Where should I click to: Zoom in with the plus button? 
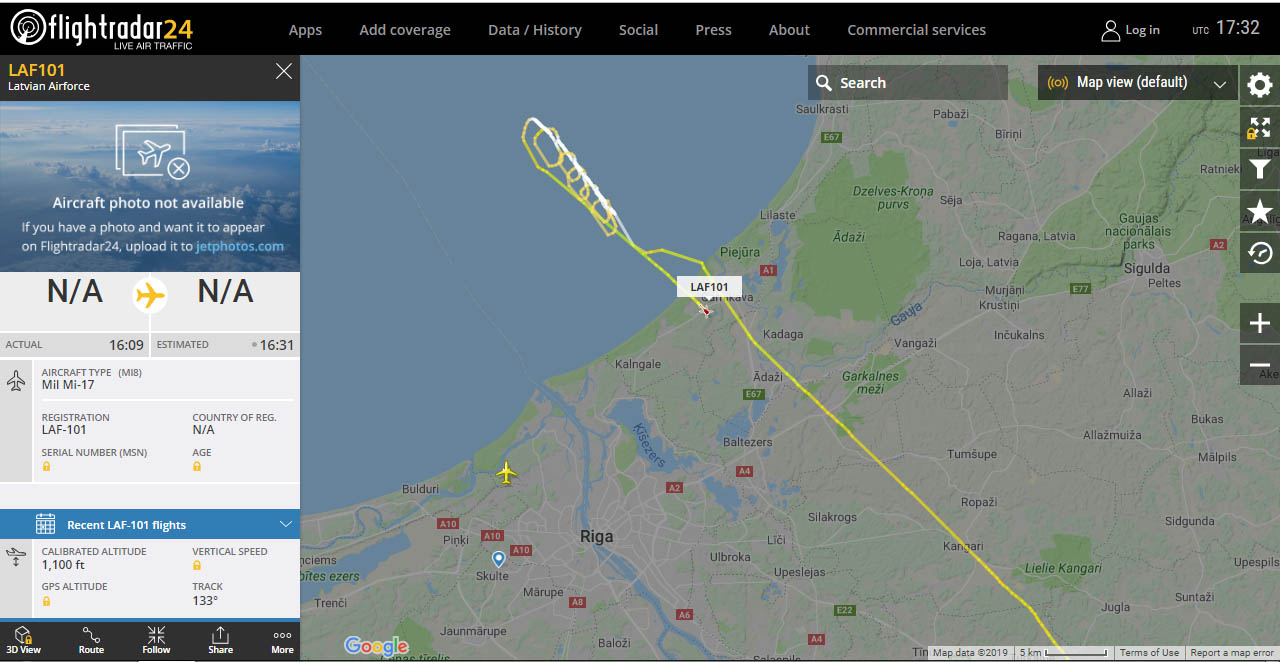(x=1260, y=323)
